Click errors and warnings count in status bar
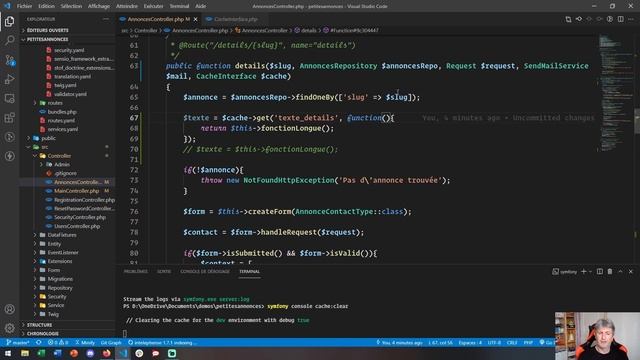This screenshot has height=360, width=640. (58, 342)
